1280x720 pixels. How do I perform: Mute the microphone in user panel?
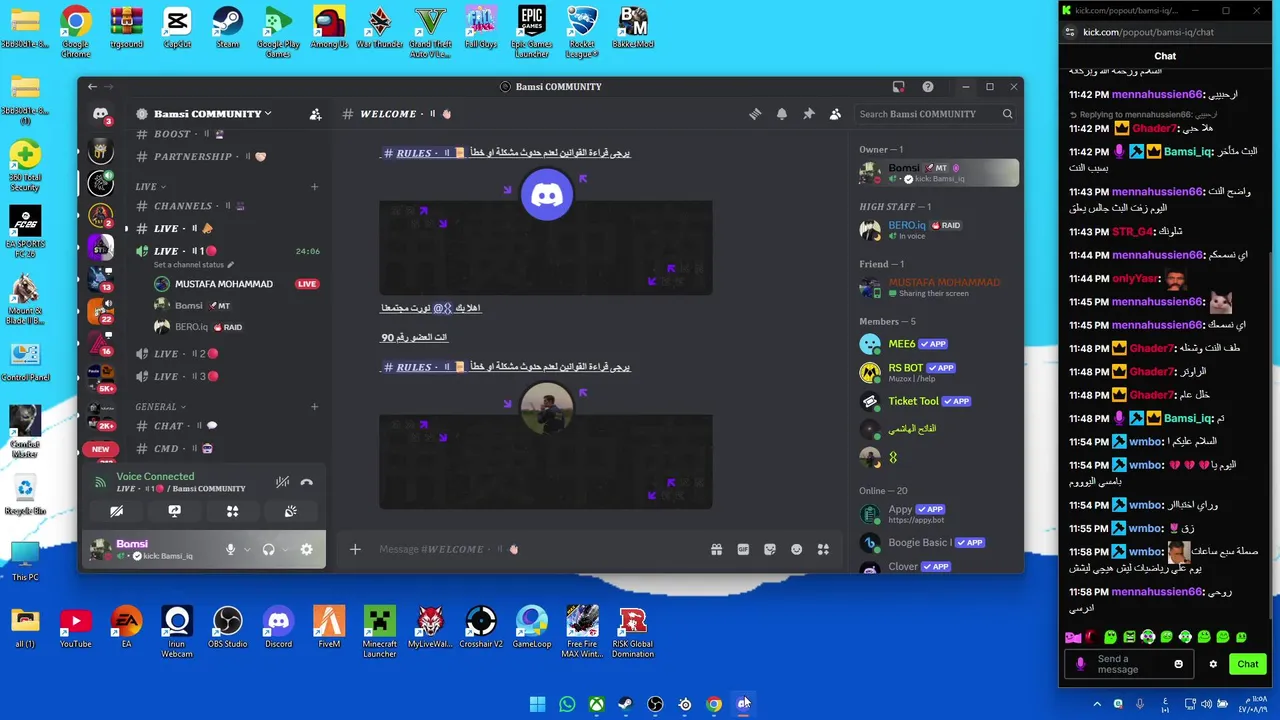(x=231, y=549)
